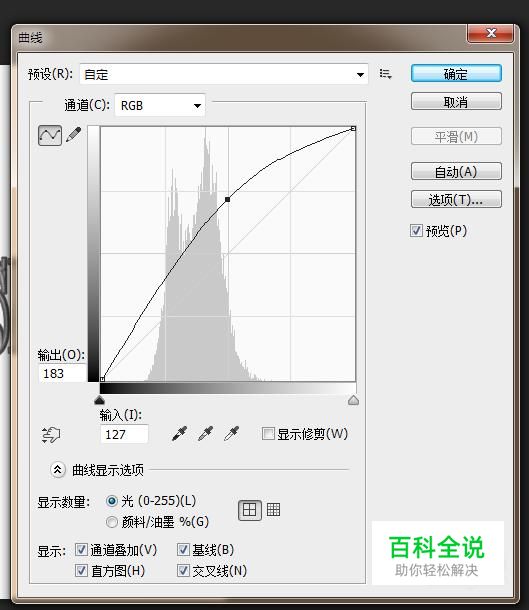529x610 pixels.
Task: Click the white point input slider
Action: pos(353,400)
